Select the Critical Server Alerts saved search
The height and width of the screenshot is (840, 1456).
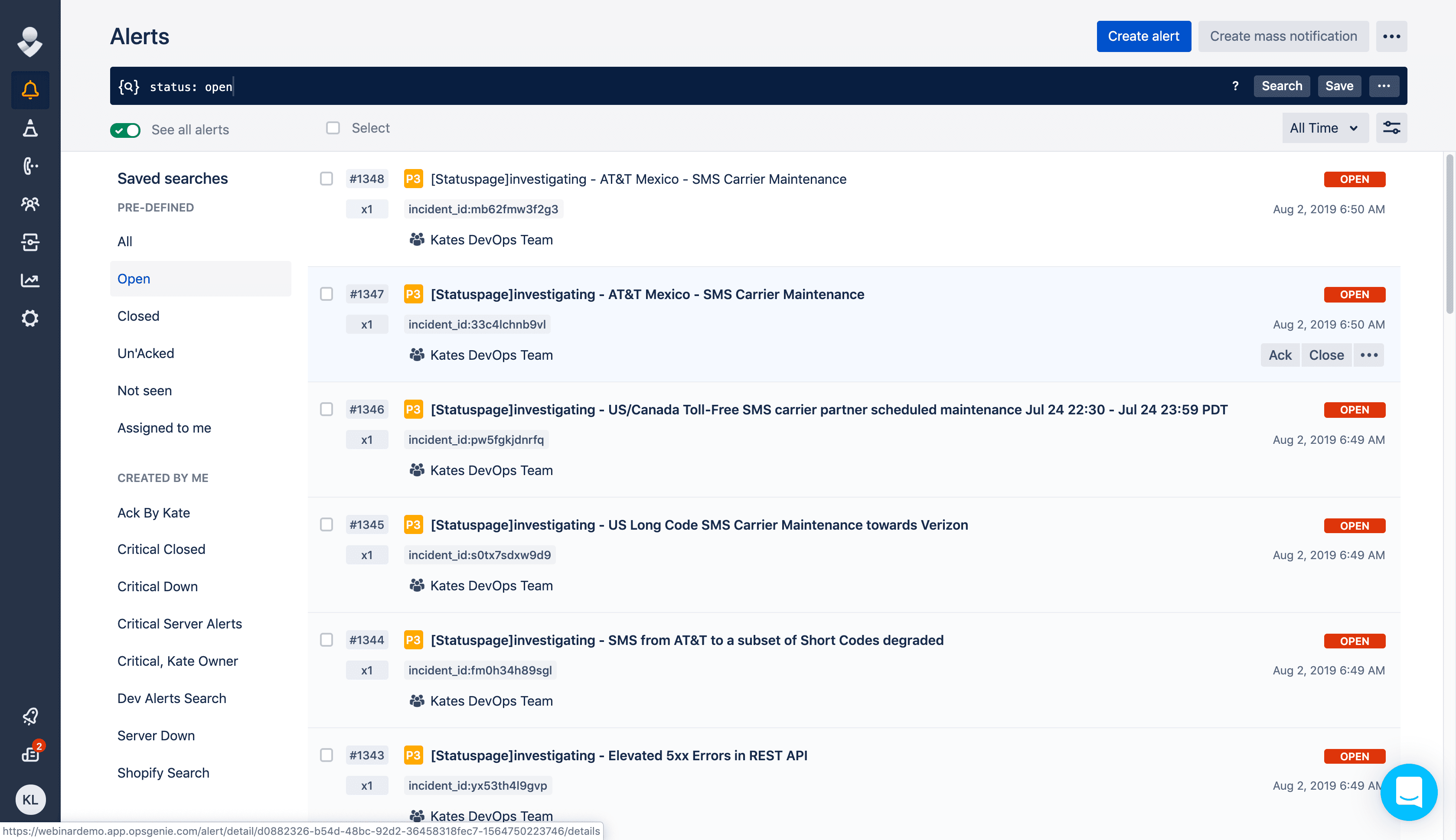coord(180,624)
